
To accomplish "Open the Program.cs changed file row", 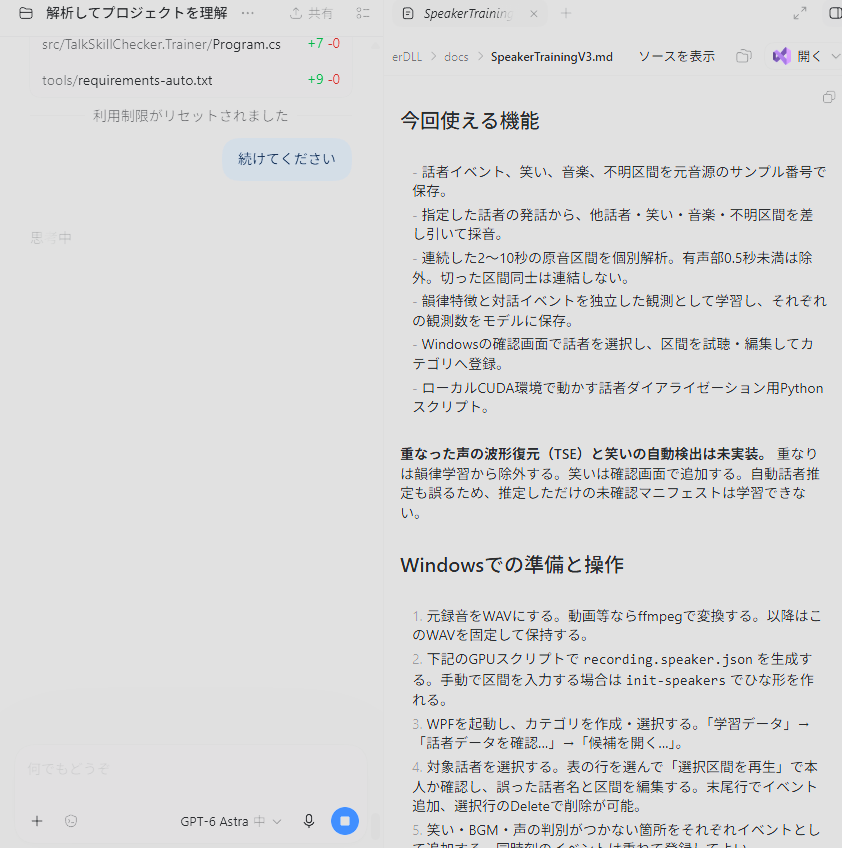I will pyautogui.click(x=190, y=44).
